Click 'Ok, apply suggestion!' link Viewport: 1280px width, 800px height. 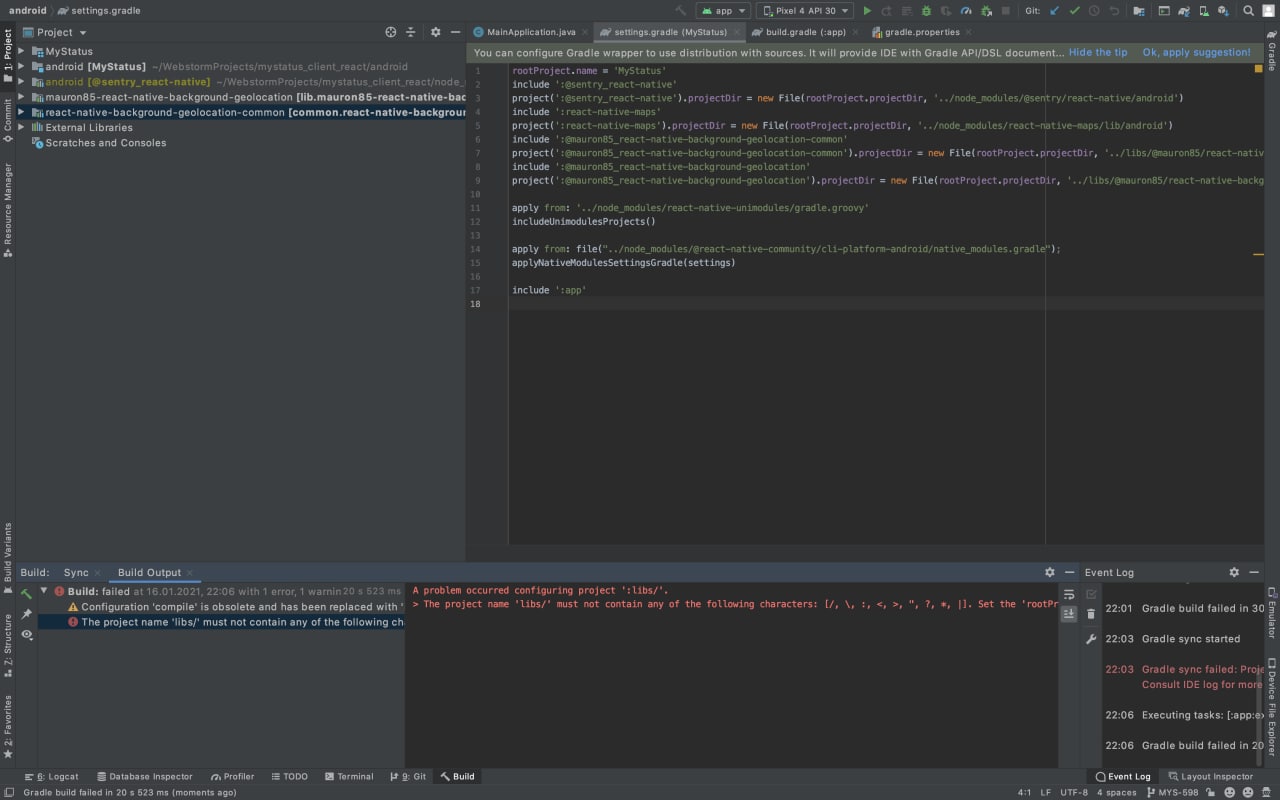point(1196,52)
